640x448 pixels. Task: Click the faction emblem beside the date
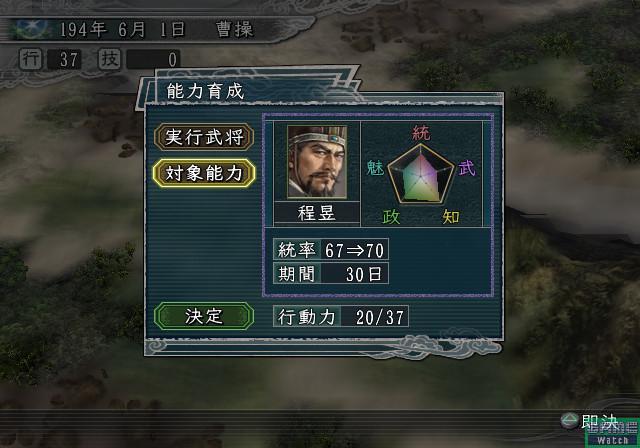(32, 29)
